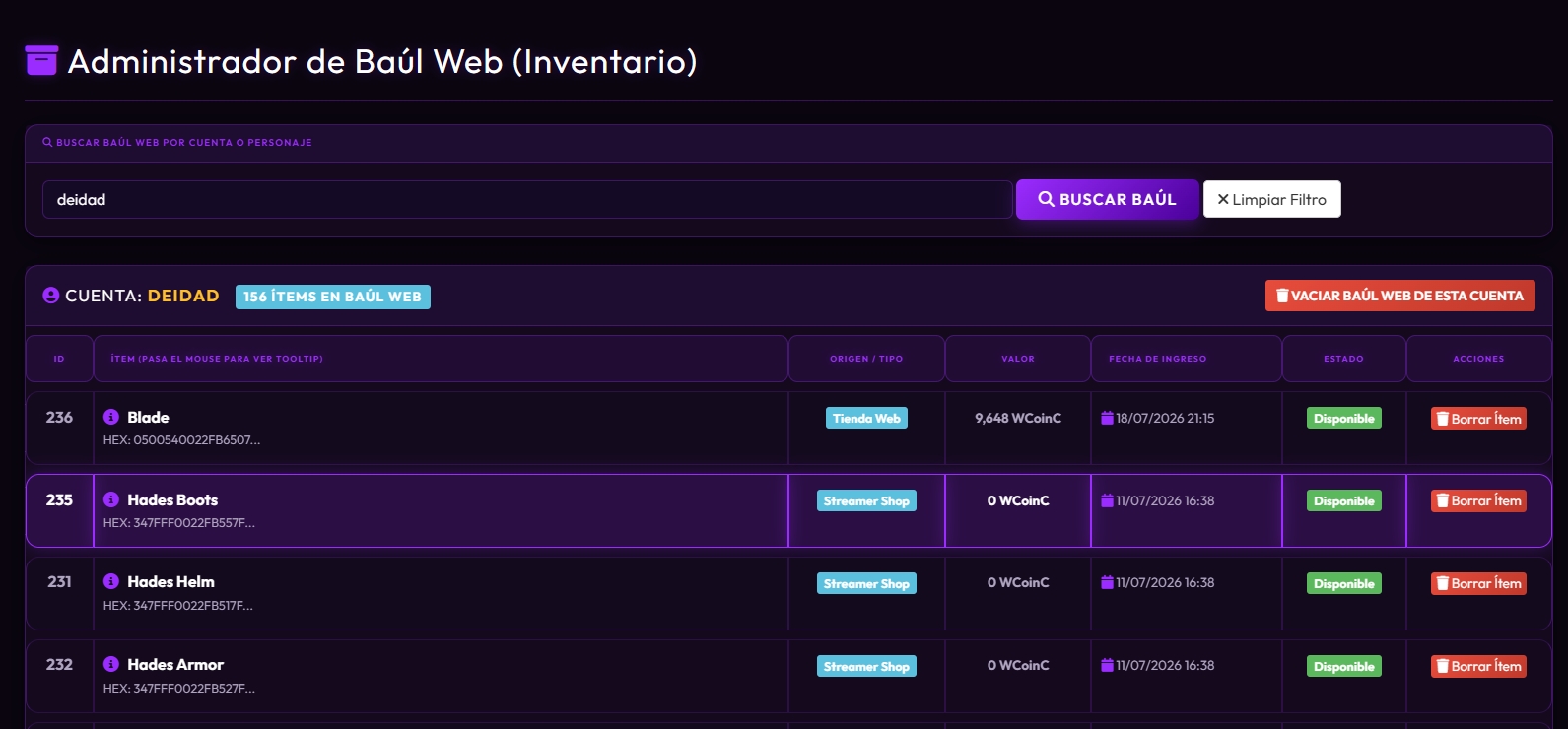The height and width of the screenshot is (729, 1568).
Task: Focus the search field containing deidad
Action: [x=527, y=199]
